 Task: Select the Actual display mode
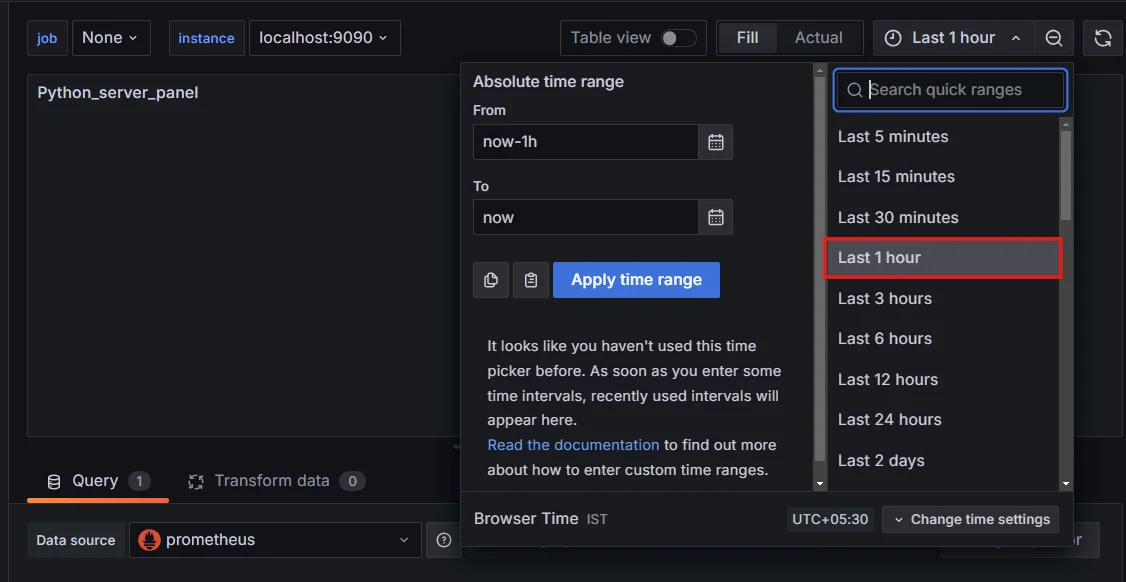click(x=818, y=38)
